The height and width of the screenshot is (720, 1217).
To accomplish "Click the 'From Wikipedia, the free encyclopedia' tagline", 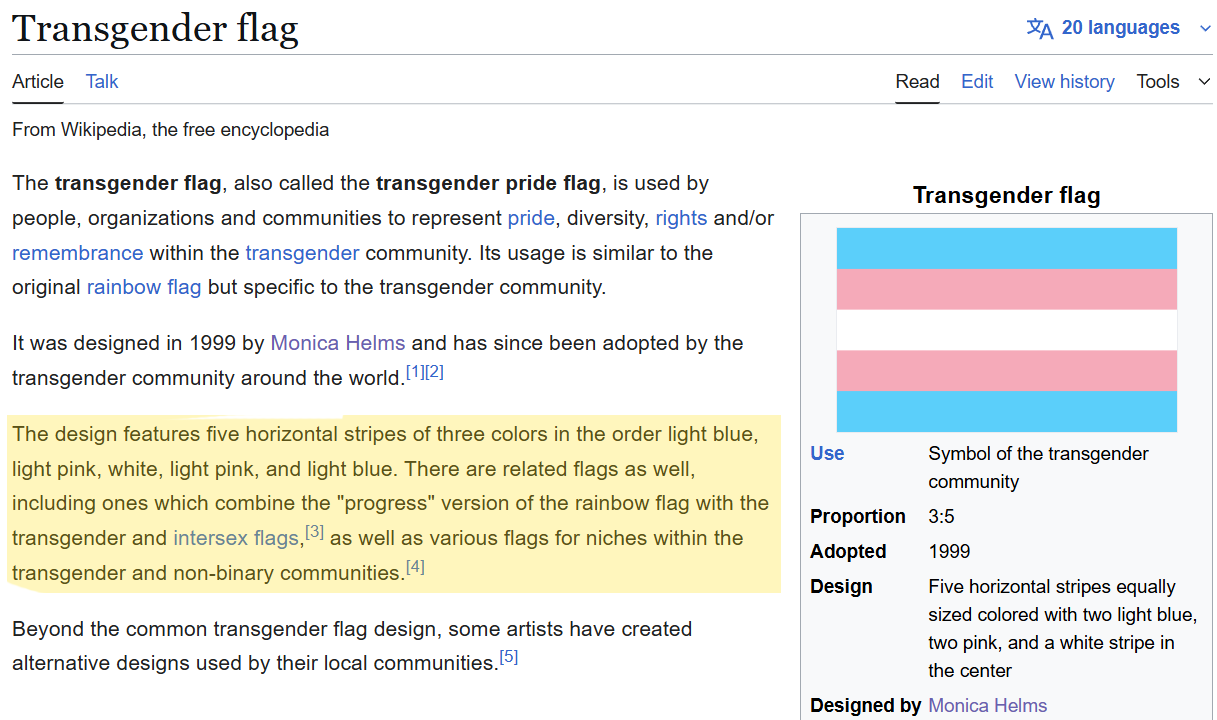I will tap(170, 130).
